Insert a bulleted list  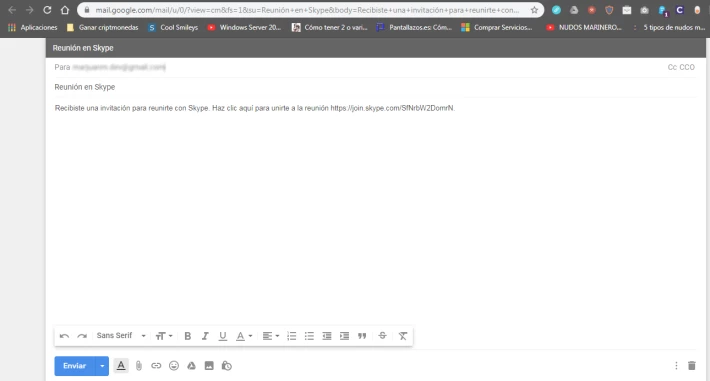click(309, 336)
